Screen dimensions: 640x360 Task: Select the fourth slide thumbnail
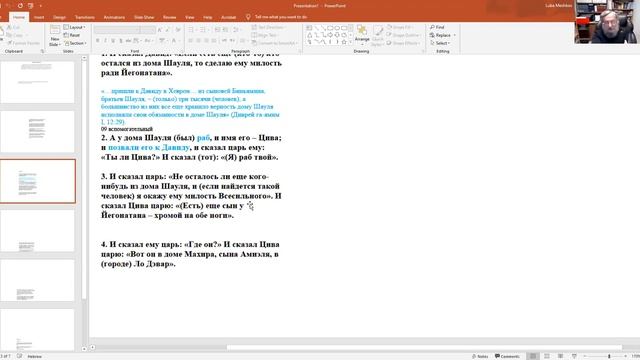click(x=38, y=231)
